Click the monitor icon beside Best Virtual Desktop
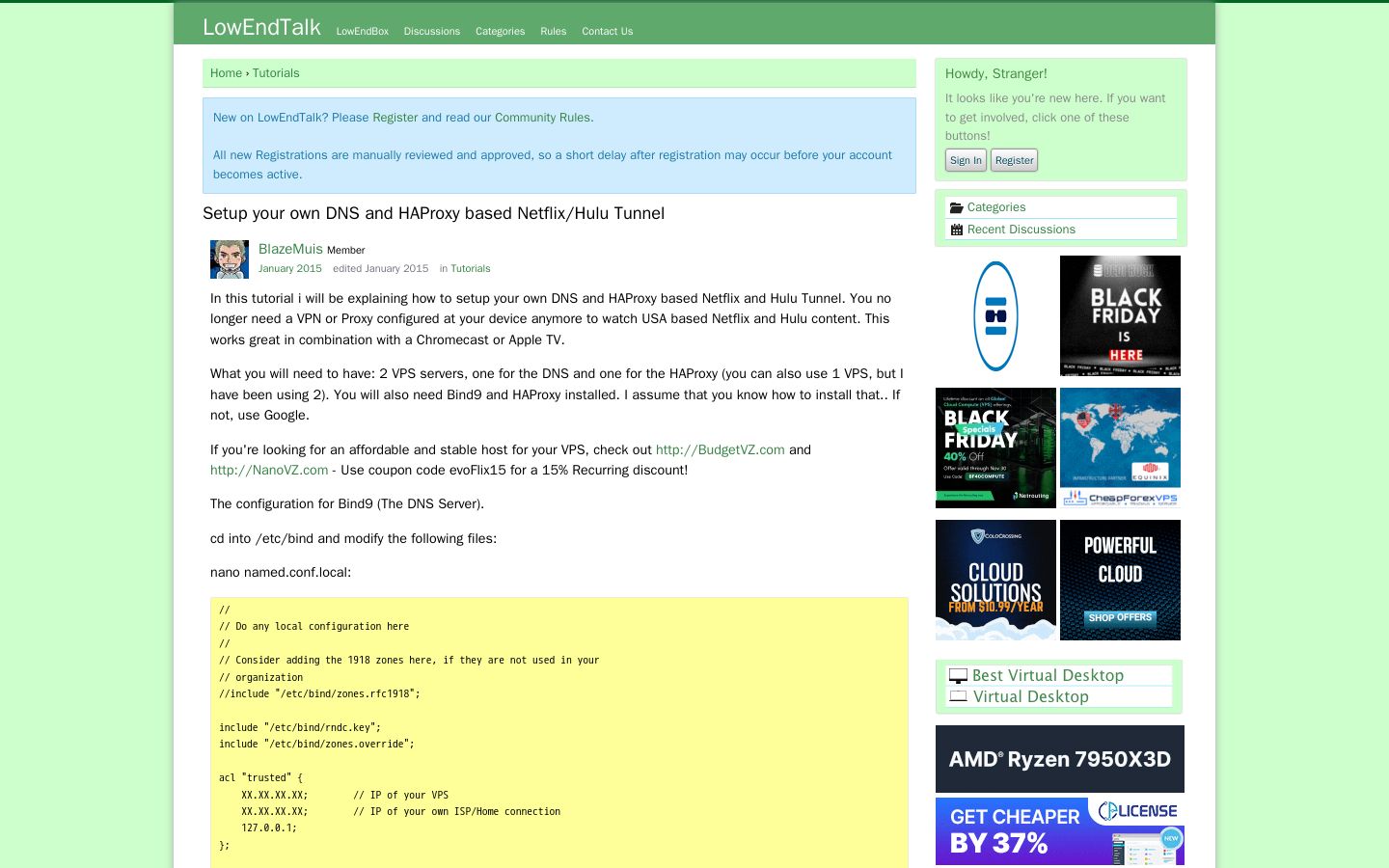The image size is (1389, 868). tap(958, 676)
